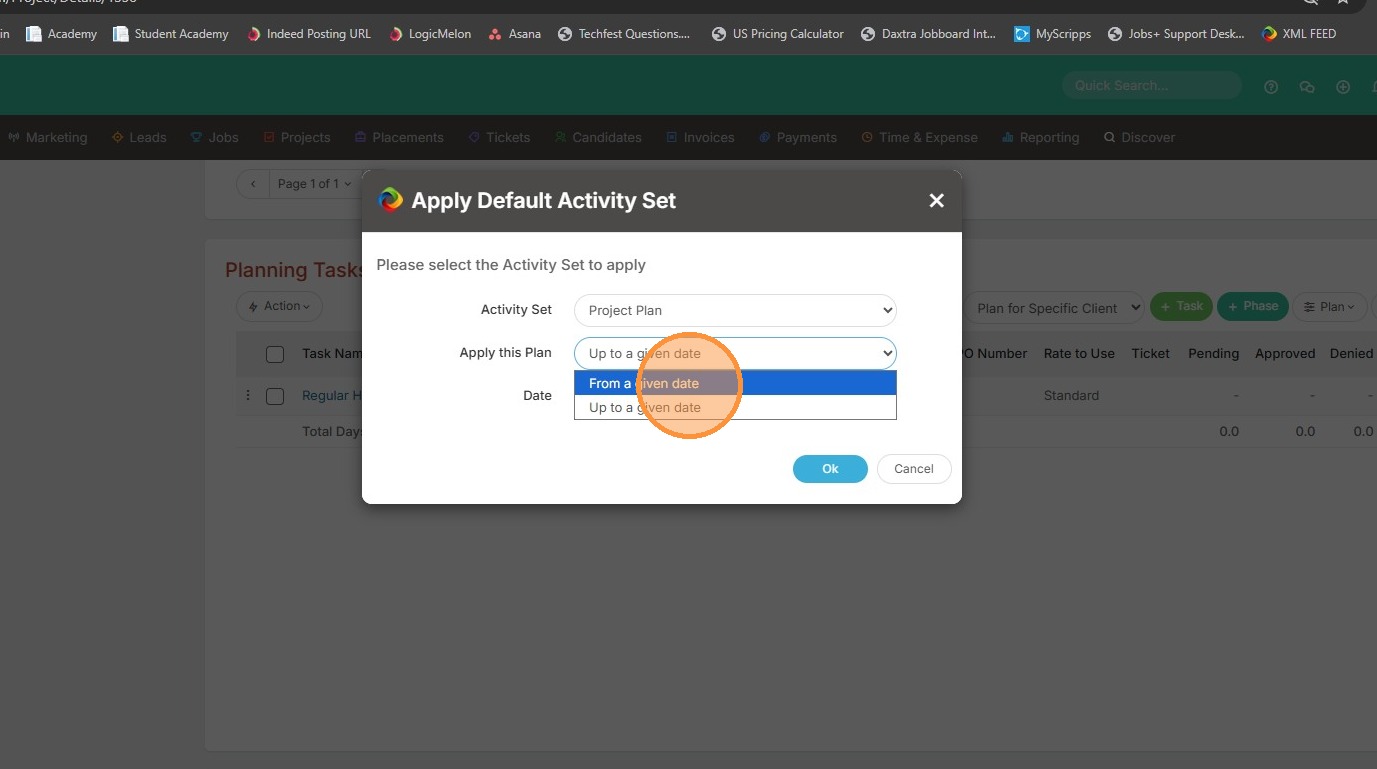Go to the Placements menu
Viewport: 1377px width, 769px height.
(x=398, y=138)
